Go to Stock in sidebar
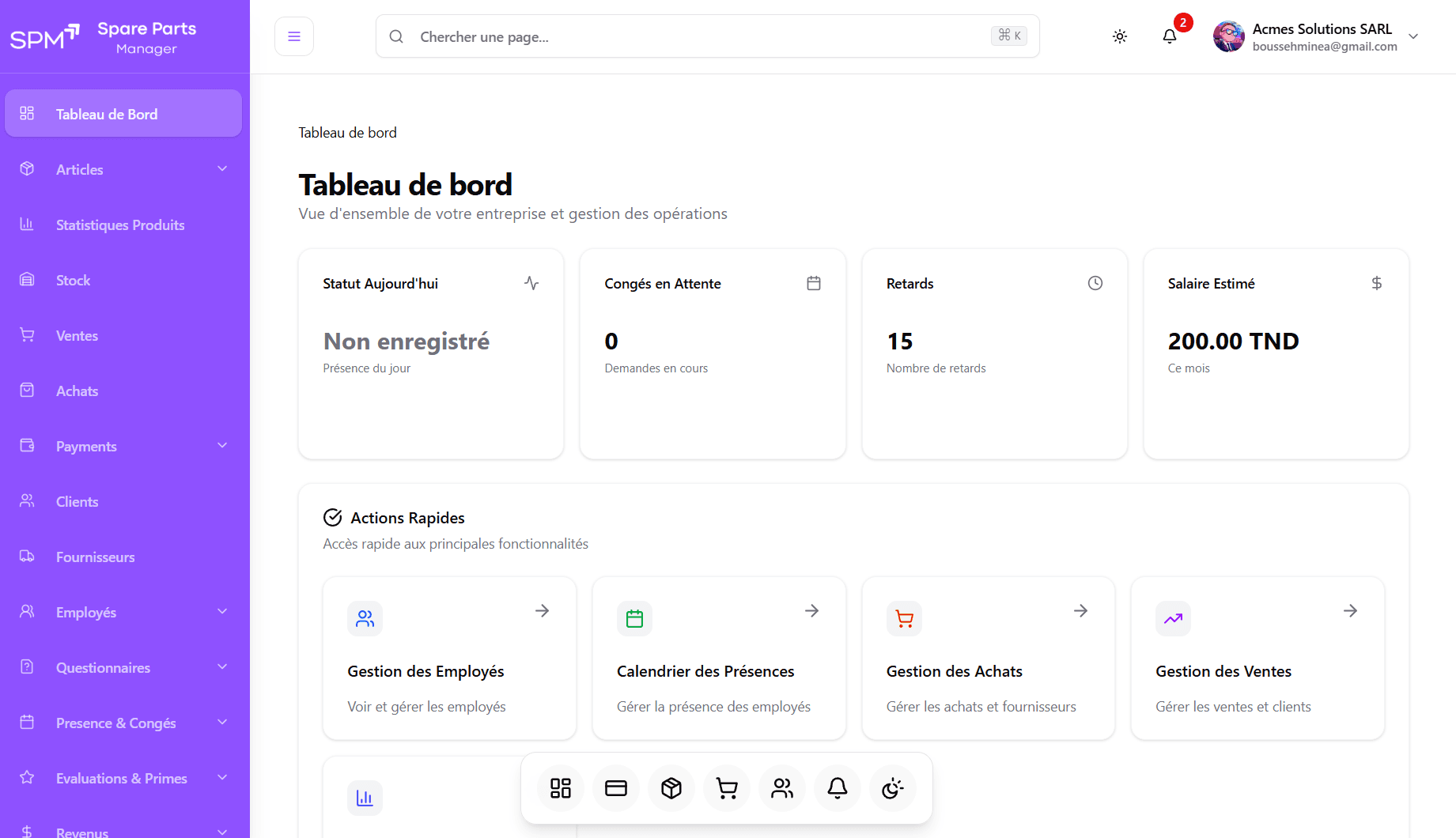Image resolution: width=1456 pixels, height=838 pixels. click(x=74, y=280)
